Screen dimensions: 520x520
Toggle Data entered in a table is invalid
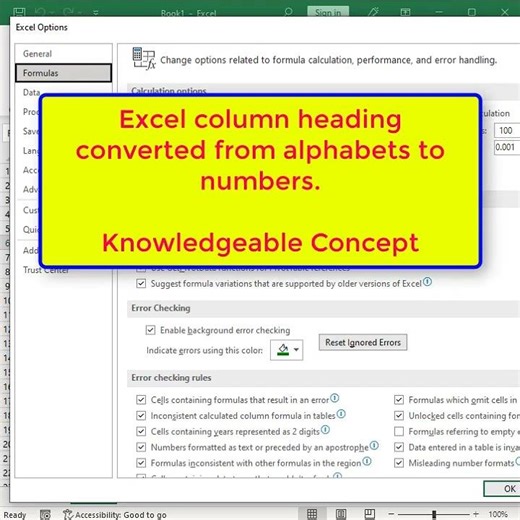point(399,447)
